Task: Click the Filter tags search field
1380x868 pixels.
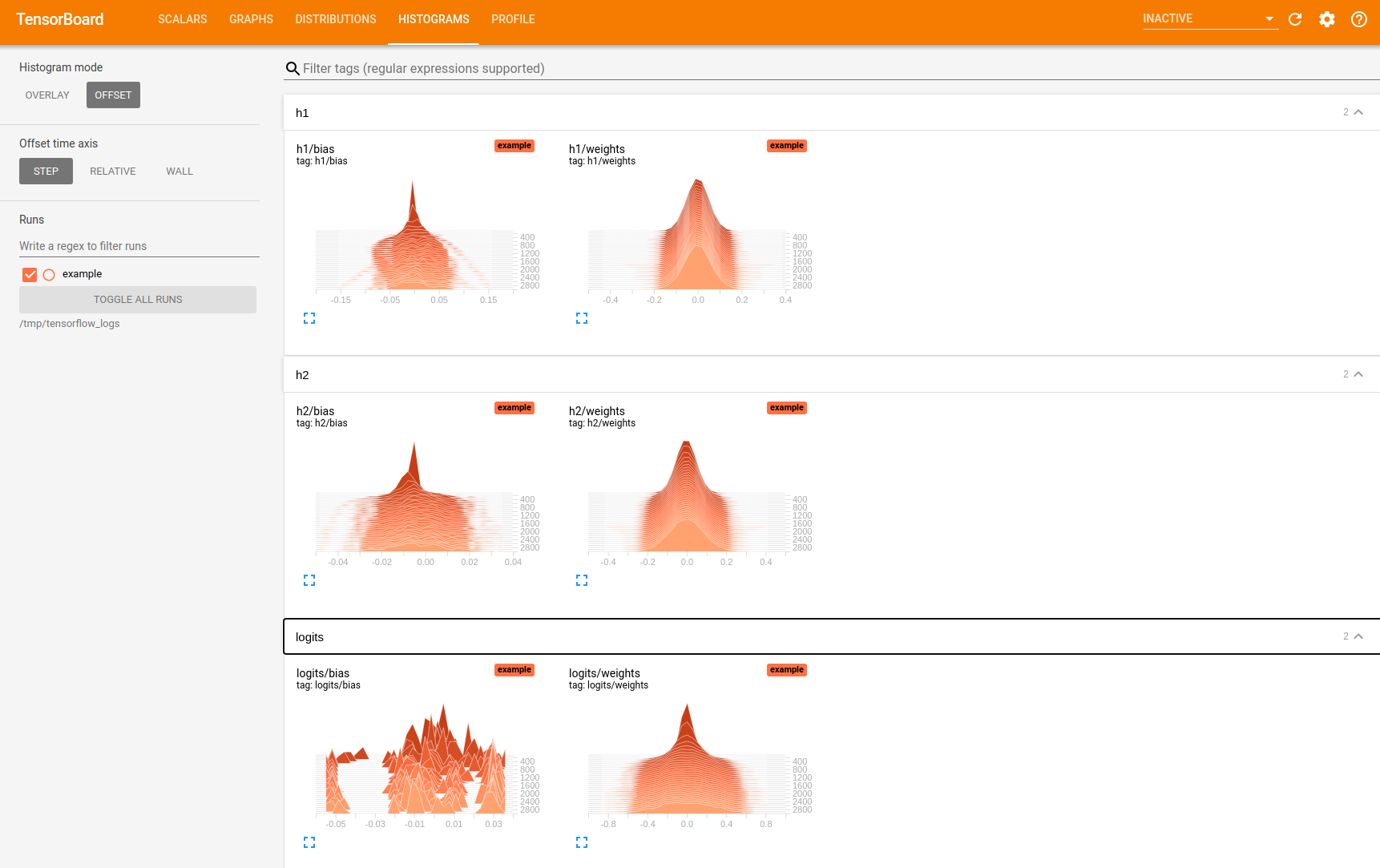Action: tap(833, 69)
